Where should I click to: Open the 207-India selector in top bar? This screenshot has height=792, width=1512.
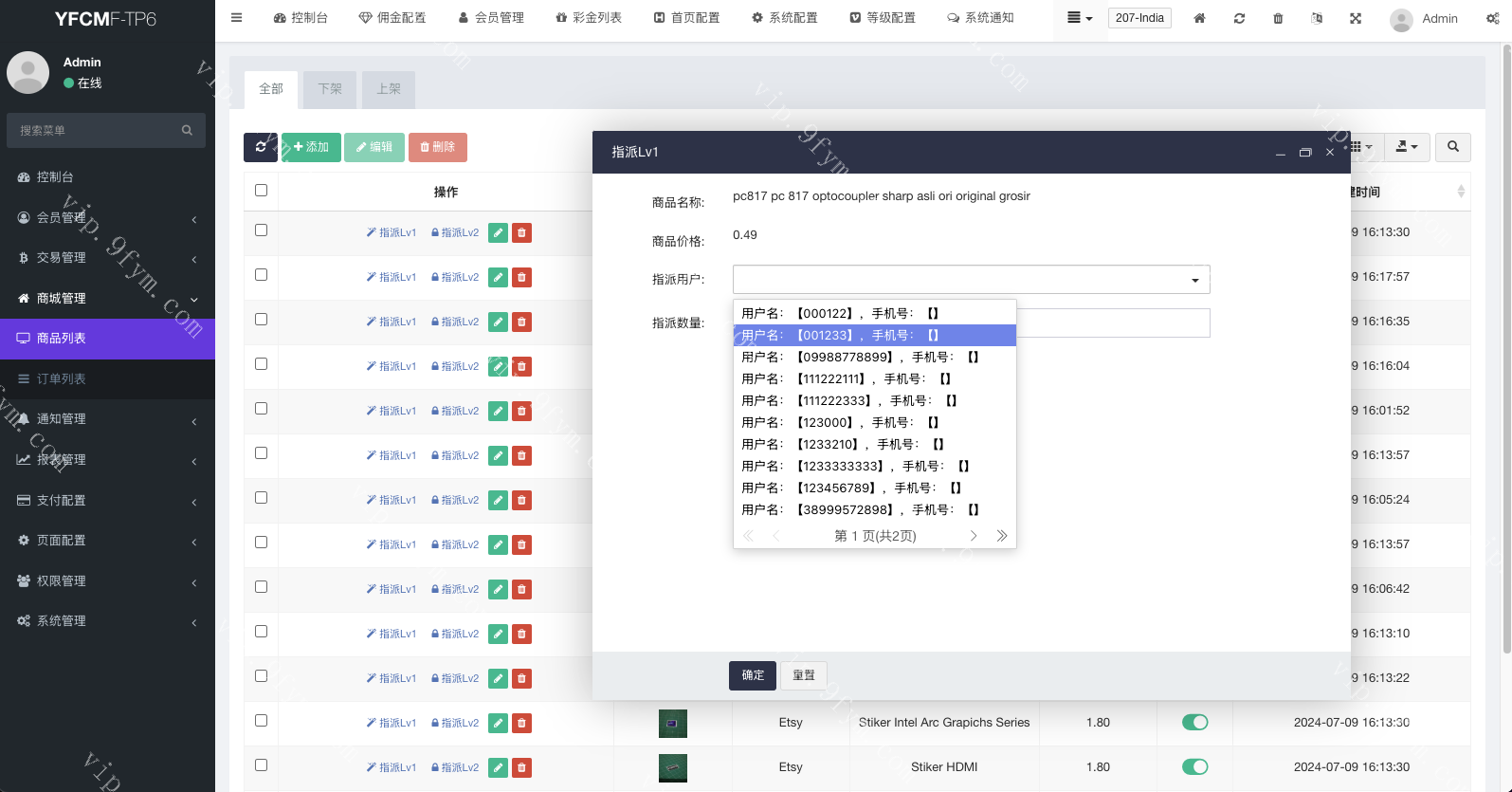click(1139, 18)
